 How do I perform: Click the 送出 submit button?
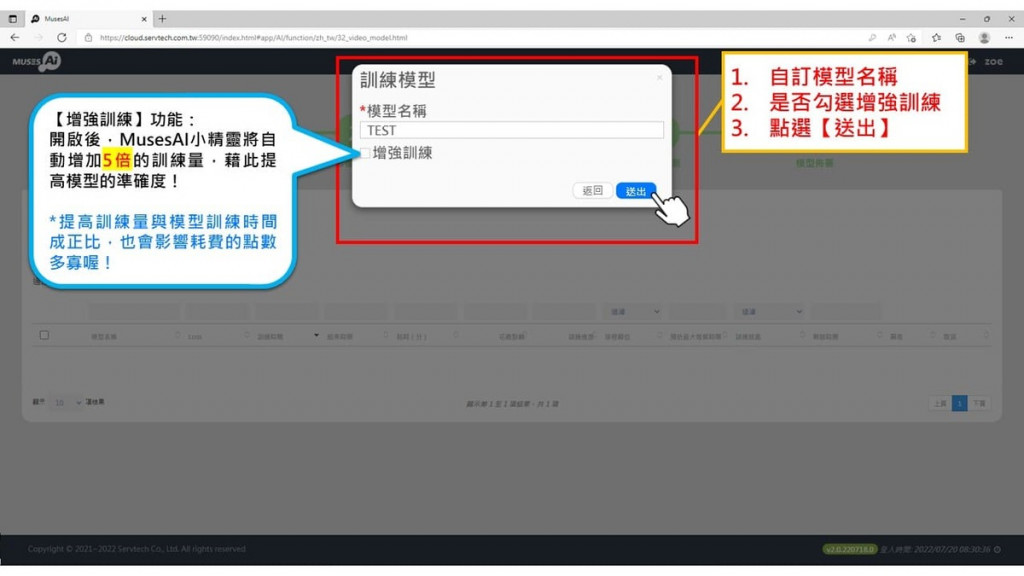pos(635,191)
